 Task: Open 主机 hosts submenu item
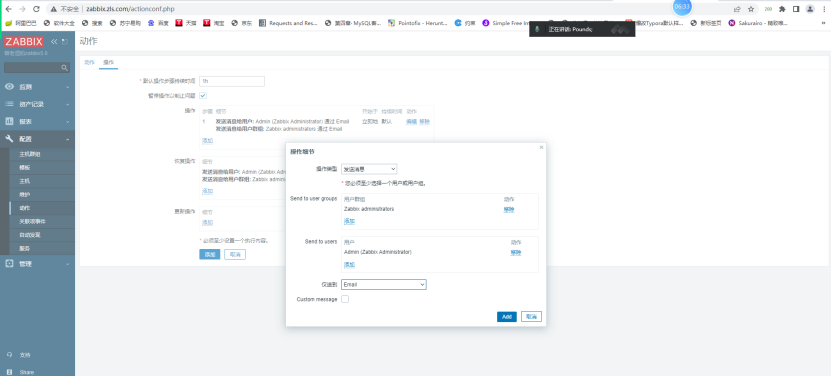(25, 181)
